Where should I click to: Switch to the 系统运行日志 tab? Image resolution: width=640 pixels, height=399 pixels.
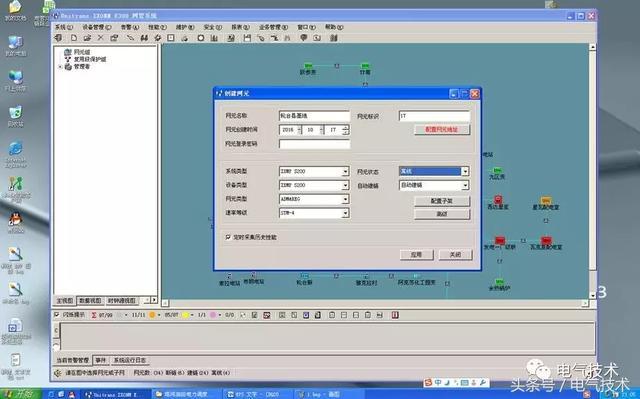[129, 360]
